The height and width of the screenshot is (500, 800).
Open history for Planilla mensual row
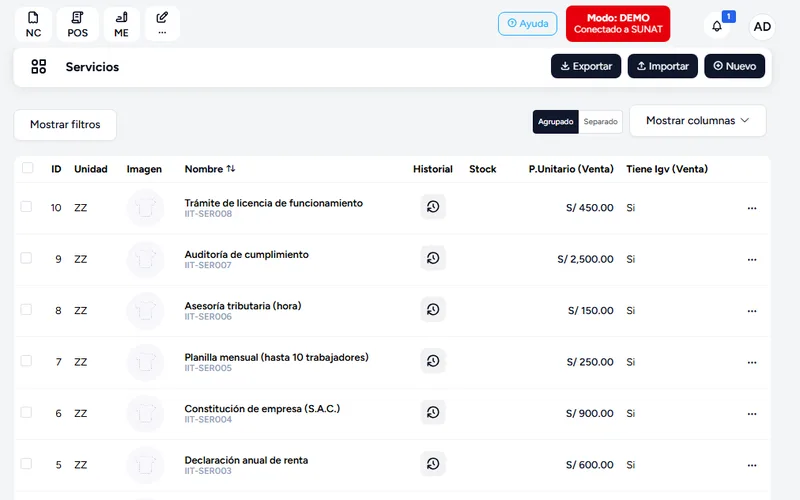pyautogui.click(x=433, y=361)
